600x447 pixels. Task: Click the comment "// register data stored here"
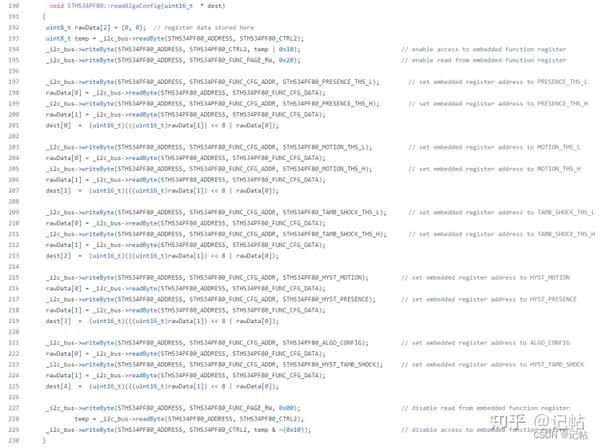[x=204, y=28]
